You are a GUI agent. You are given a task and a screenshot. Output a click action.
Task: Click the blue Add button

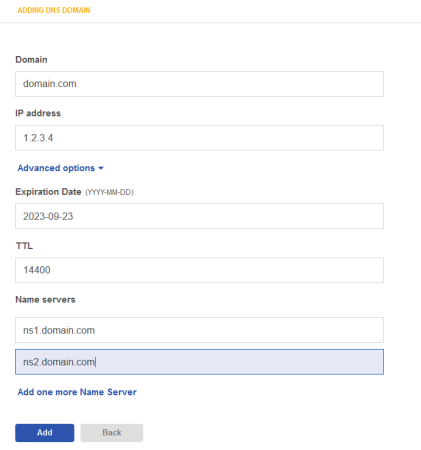[45, 433]
